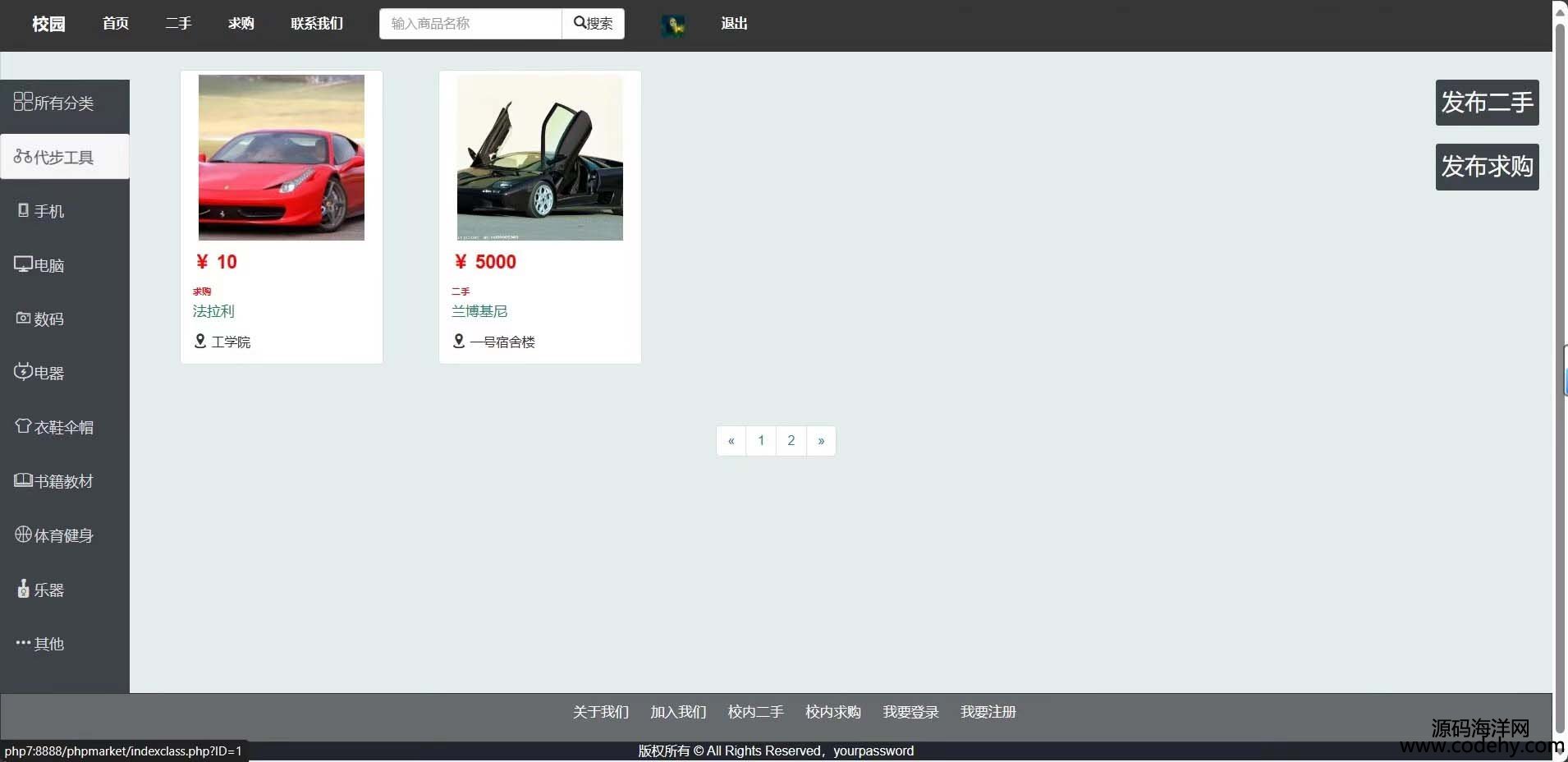Click the bicycle icon beside 代步工具
1568x762 pixels.
coord(23,156)
